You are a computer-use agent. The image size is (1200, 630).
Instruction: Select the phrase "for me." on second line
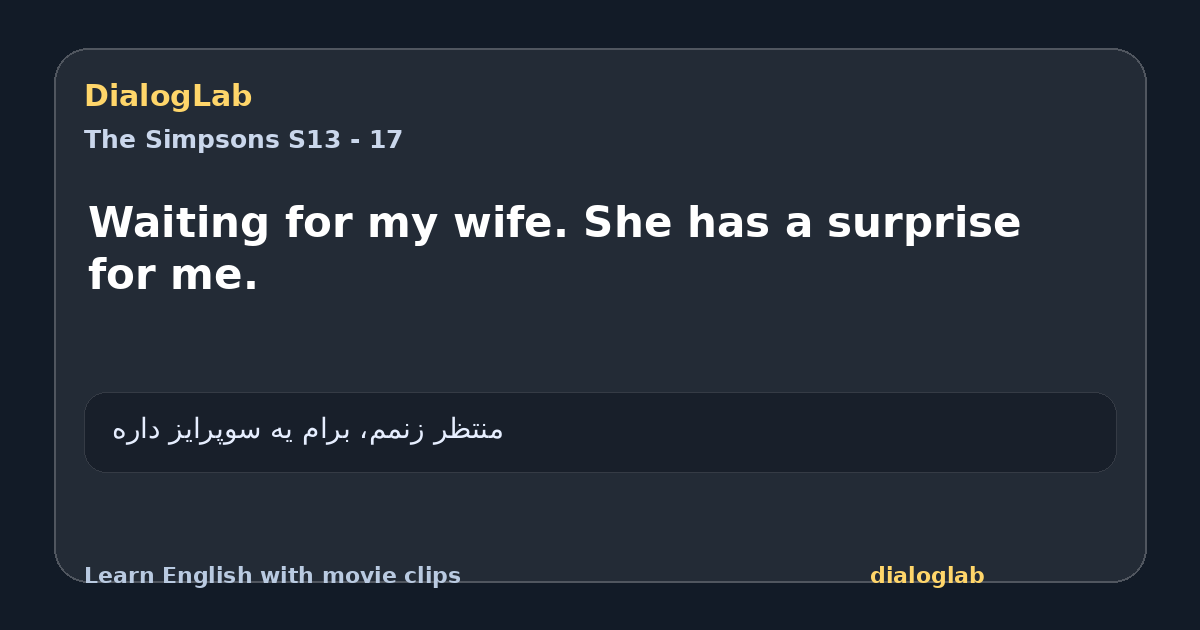point(173,275)
